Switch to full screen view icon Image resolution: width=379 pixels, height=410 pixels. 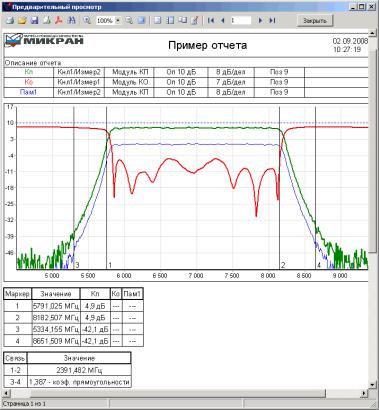[x=141, y=21]
